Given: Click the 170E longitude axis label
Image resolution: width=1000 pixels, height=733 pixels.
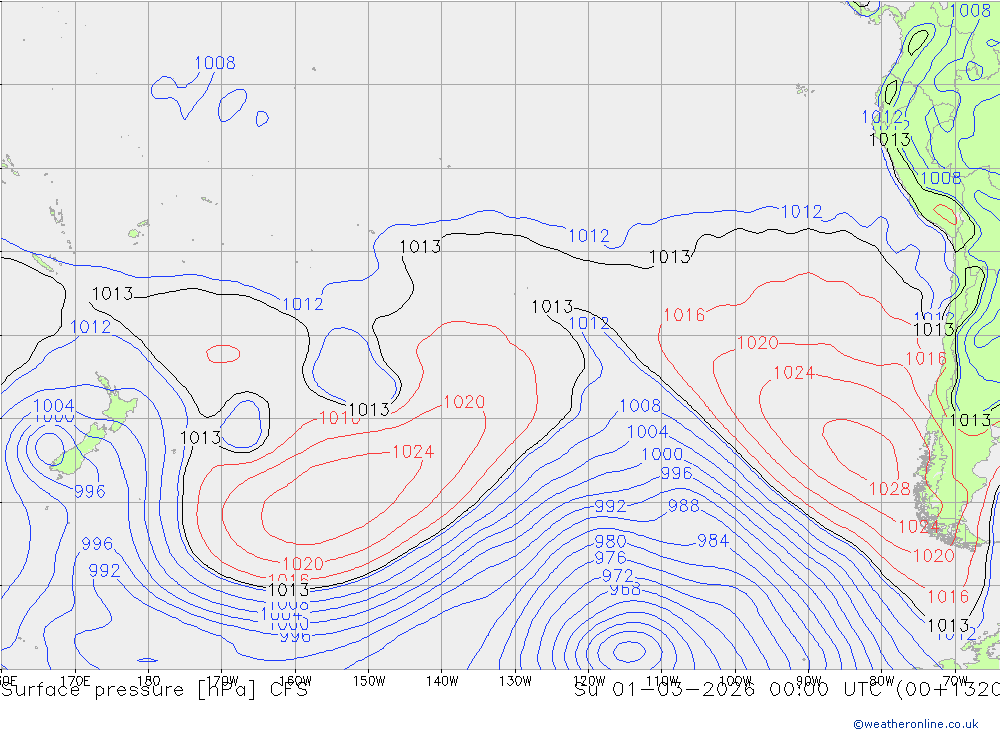Looking at the screenshot, I should click(75, 680).
